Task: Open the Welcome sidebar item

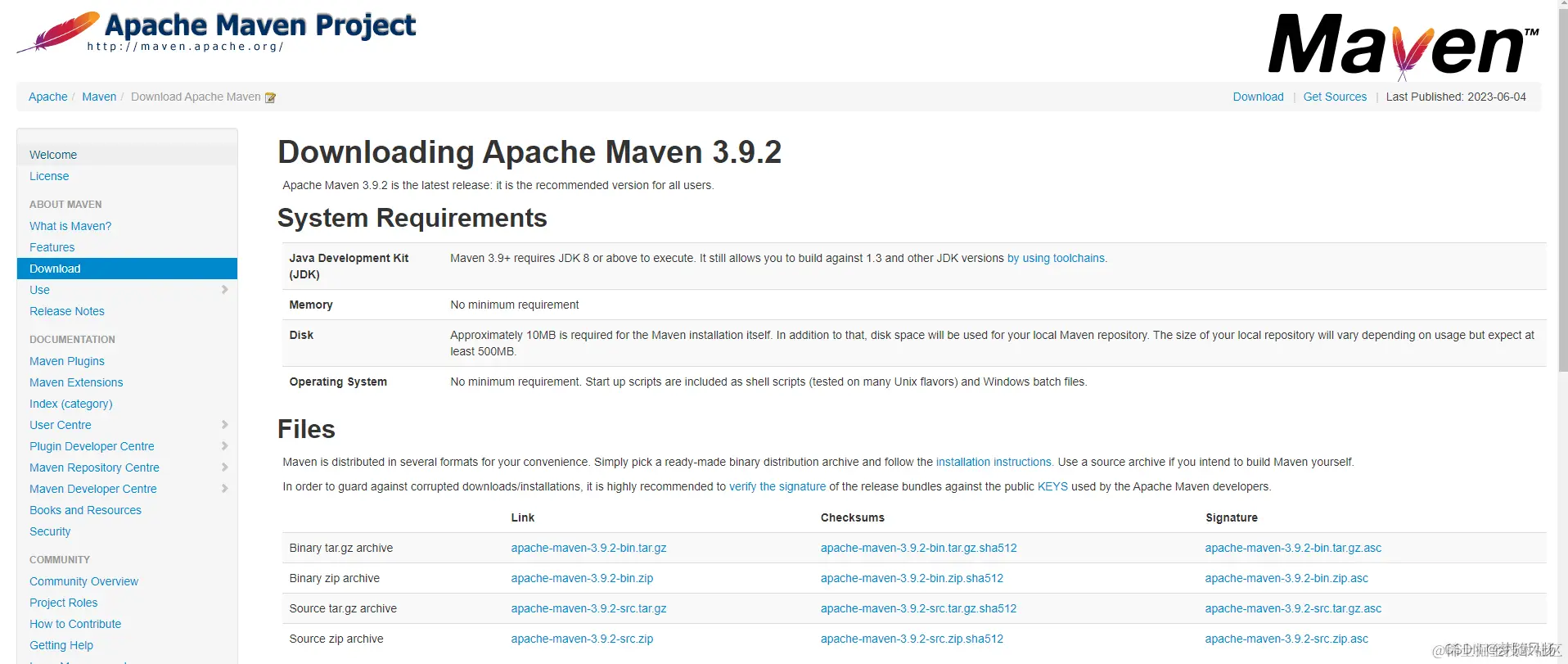Action: point(53,155)
